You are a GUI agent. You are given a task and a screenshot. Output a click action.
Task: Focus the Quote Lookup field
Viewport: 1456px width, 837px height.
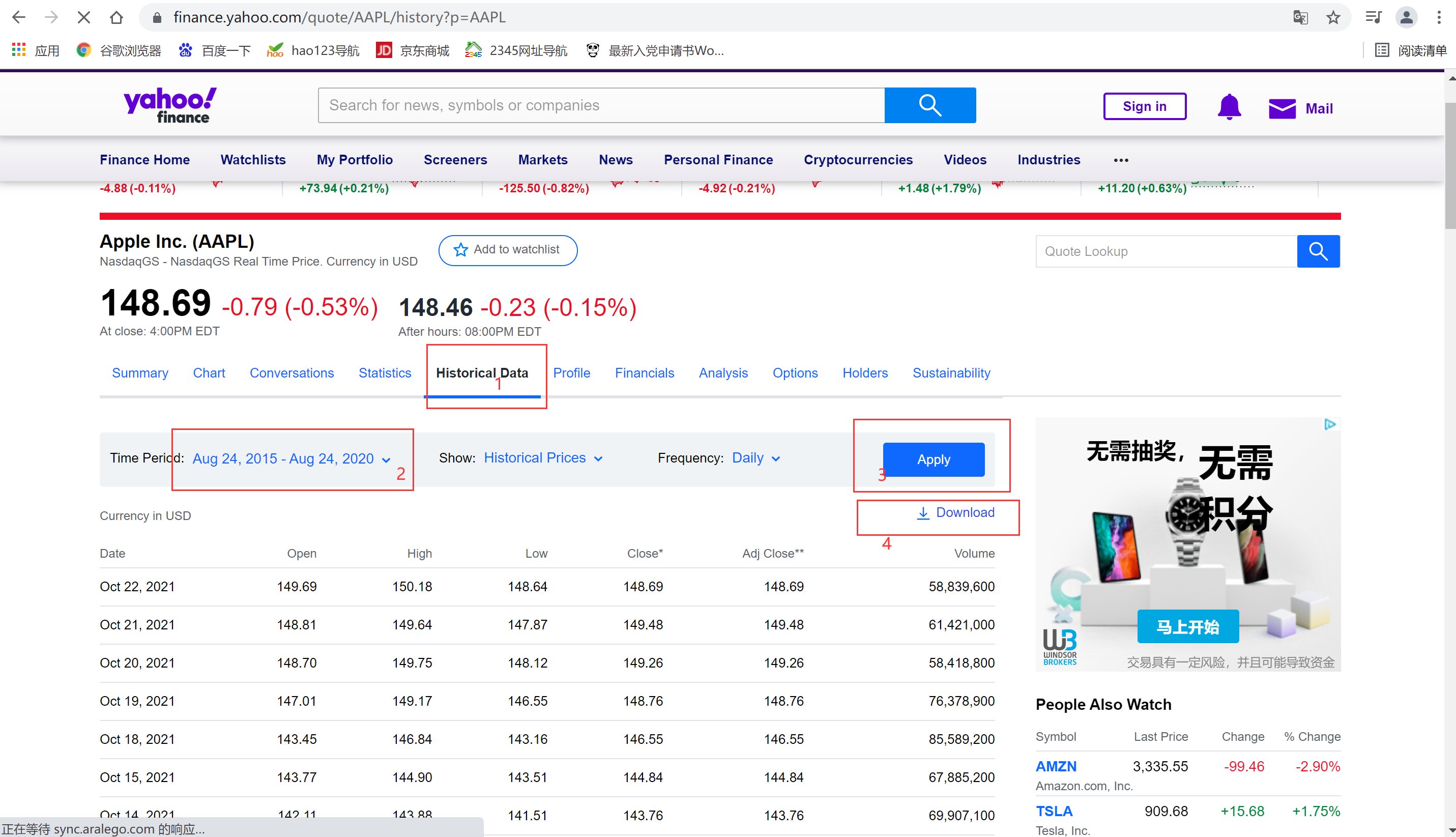tap(1166, 251)
